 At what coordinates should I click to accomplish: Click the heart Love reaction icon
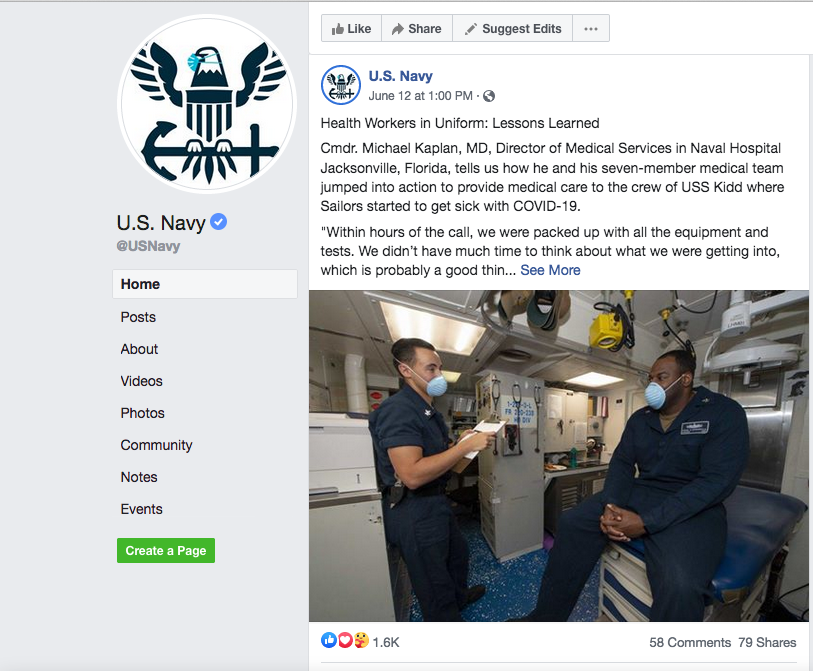345,641
